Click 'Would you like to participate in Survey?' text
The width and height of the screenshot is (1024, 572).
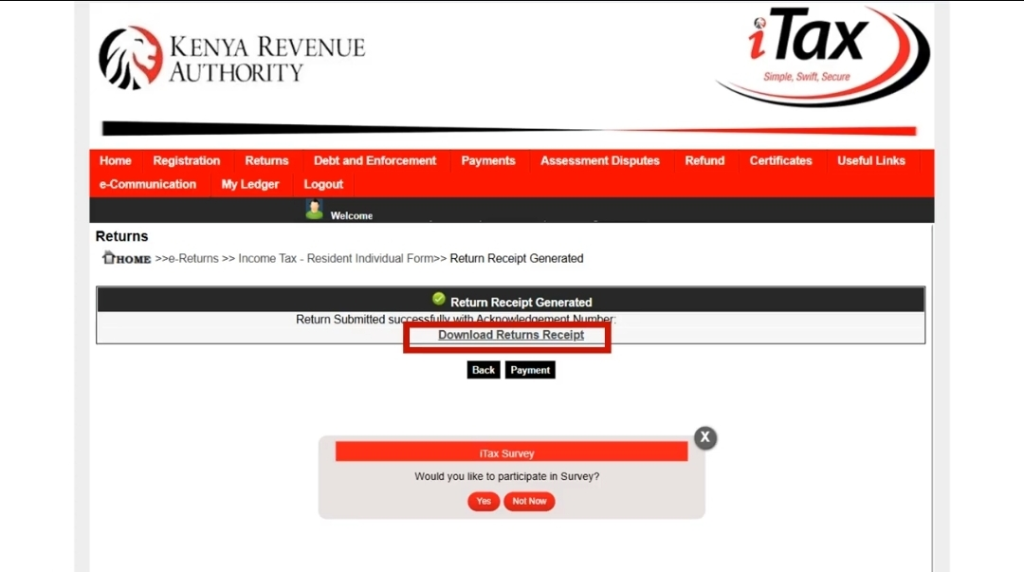[x=507, y=477]
